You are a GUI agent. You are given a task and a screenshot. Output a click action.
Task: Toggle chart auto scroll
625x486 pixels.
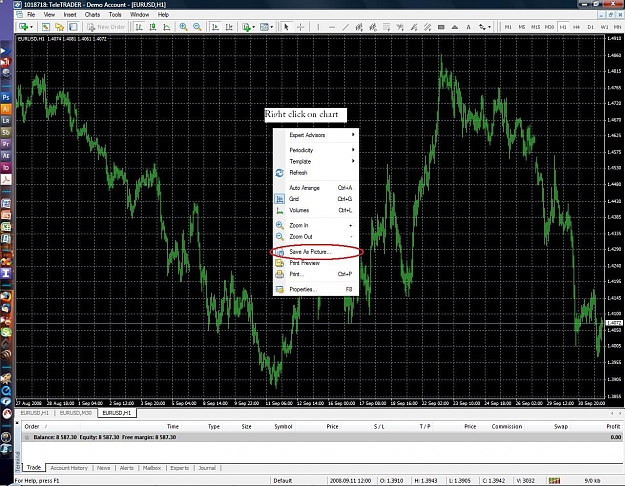coord(215,27)
